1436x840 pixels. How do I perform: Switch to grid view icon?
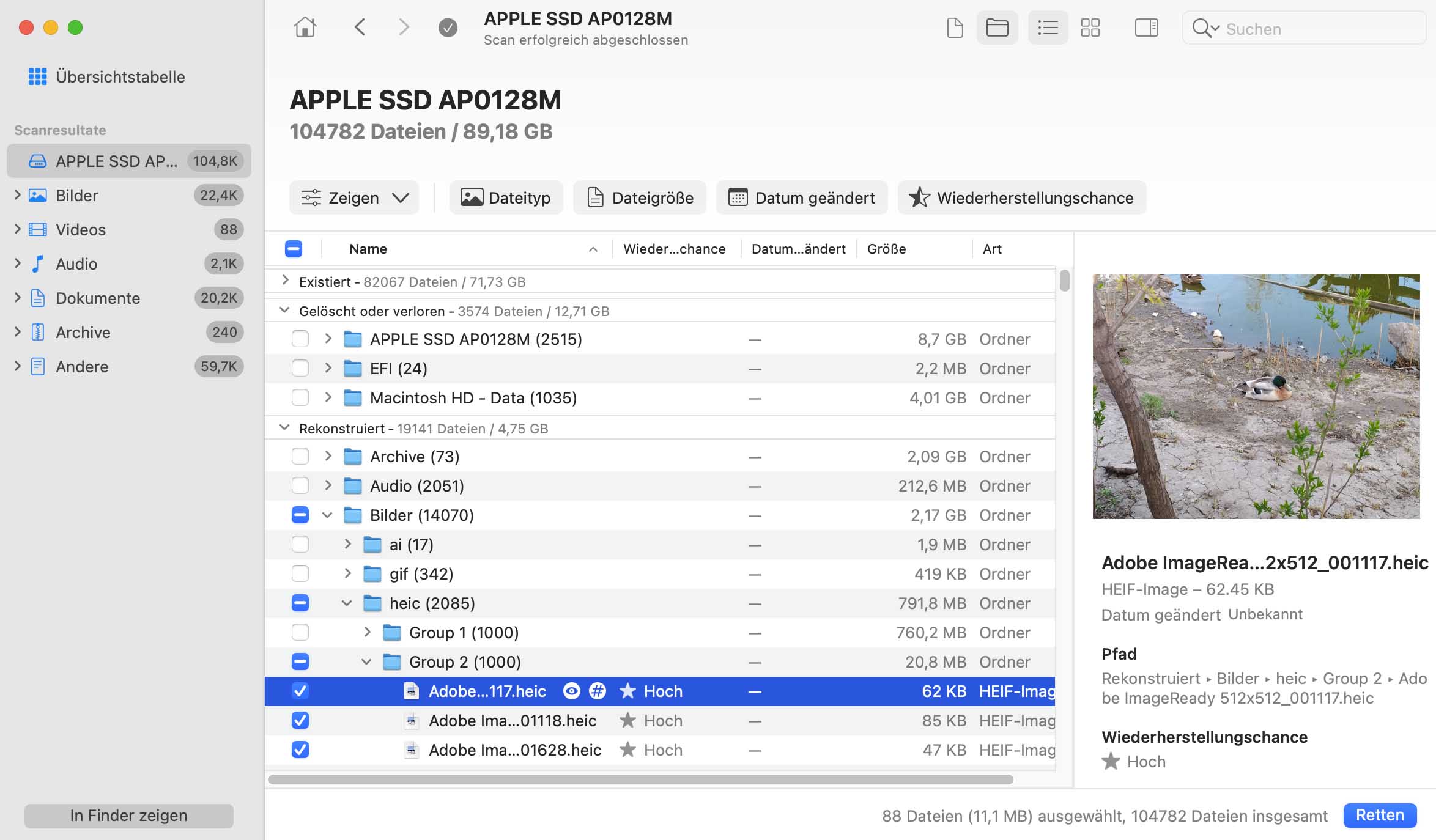(x=1090, y=28)
